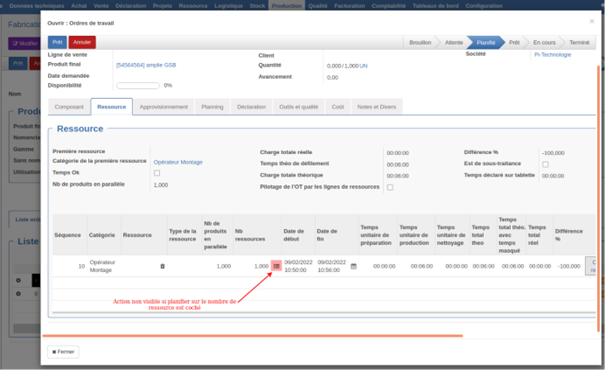The image size is (605, 370).
Task: Select the Prêt status step in status bar
Action: pyautogui.click(x=514, y=42)
